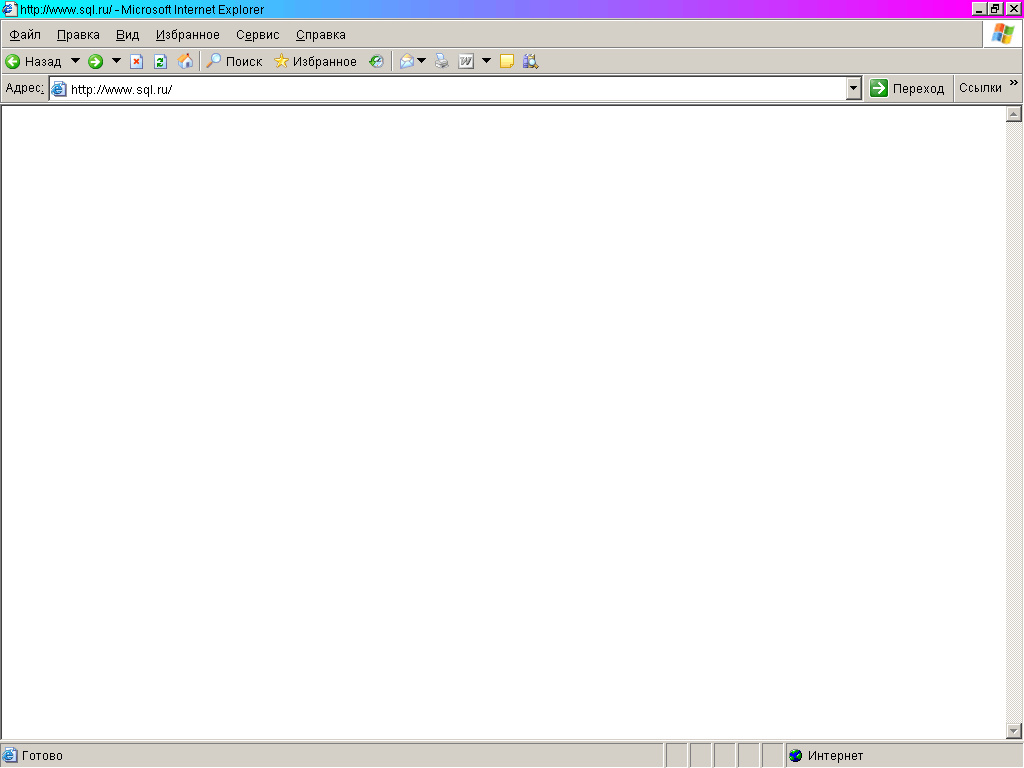Open the yellow Discuss note icon
The width and height of the screenshot is (1024, 768).
tap(507, 61)
